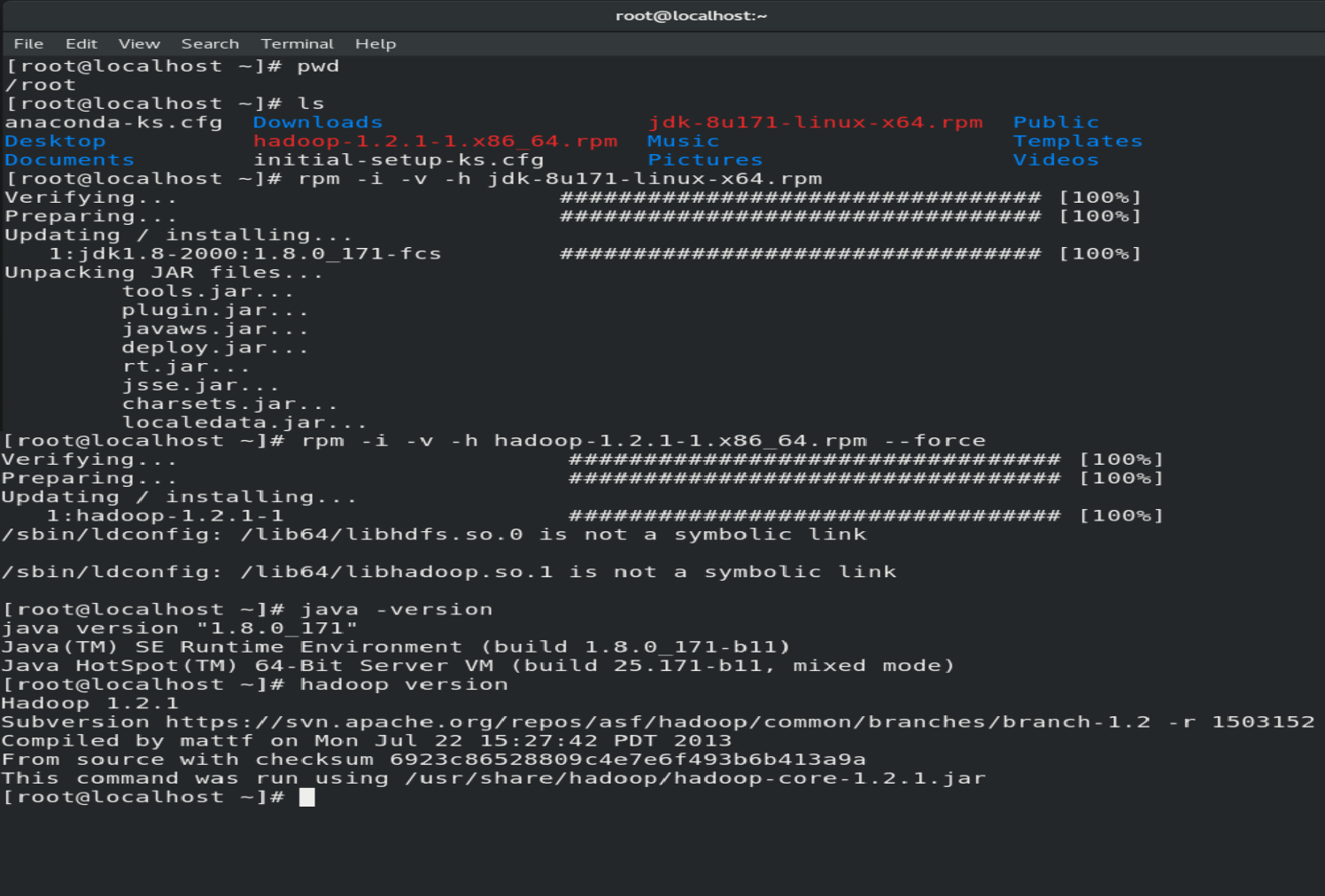This screenshot has width=1325, height=896.
Task: Click 'deploy.jar...' line
Action: pyautogui.click(x=215, y=347)
